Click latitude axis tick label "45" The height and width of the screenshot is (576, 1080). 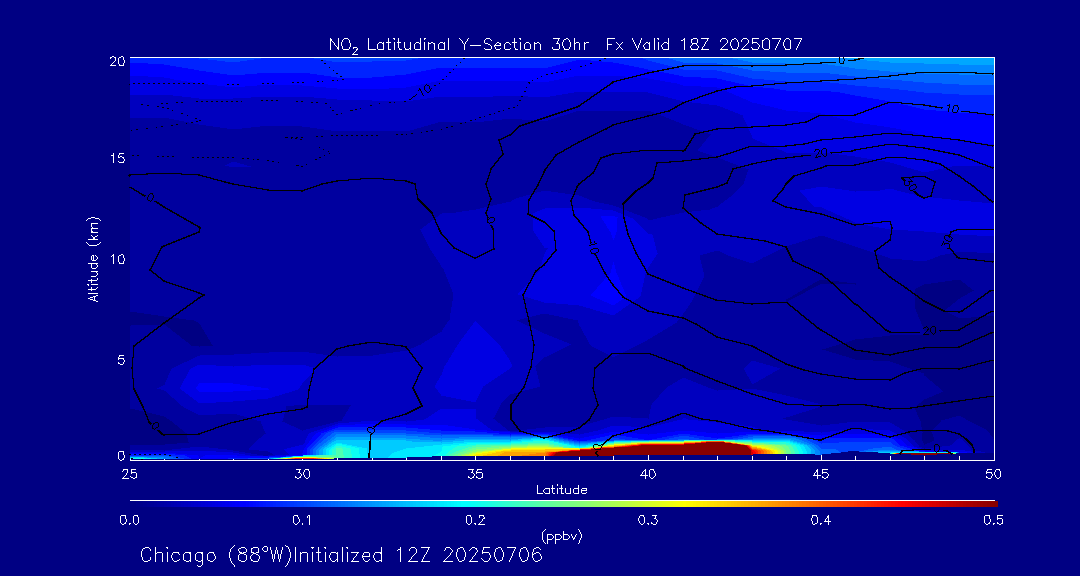(x=820, y=473)
